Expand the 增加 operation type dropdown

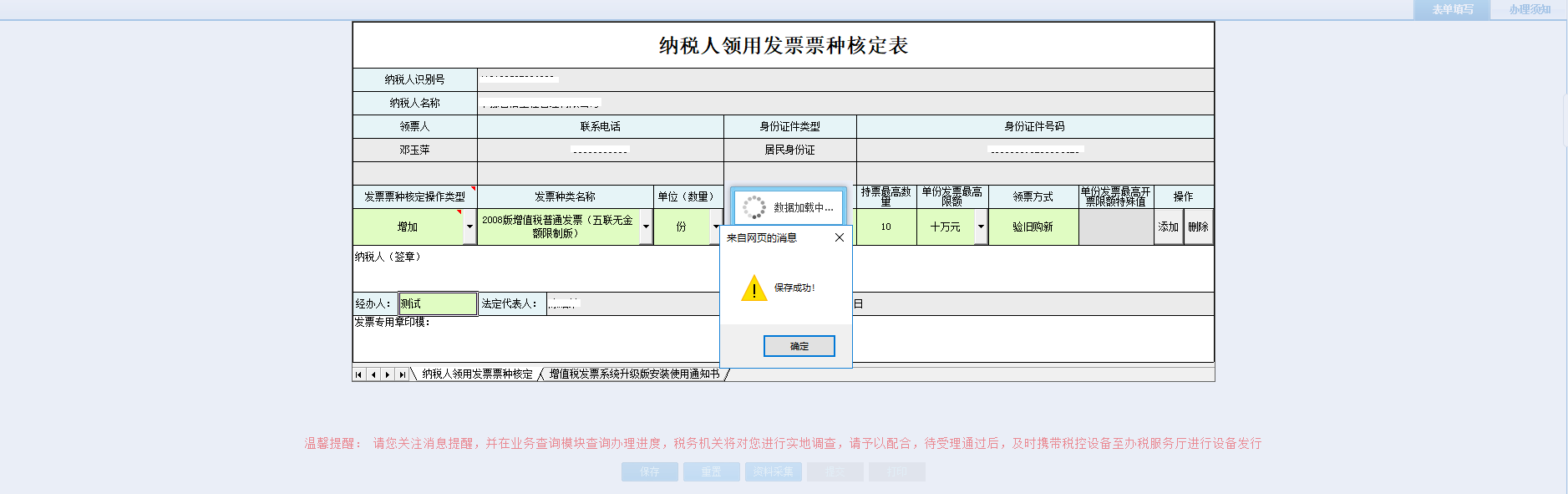[469, 227]
